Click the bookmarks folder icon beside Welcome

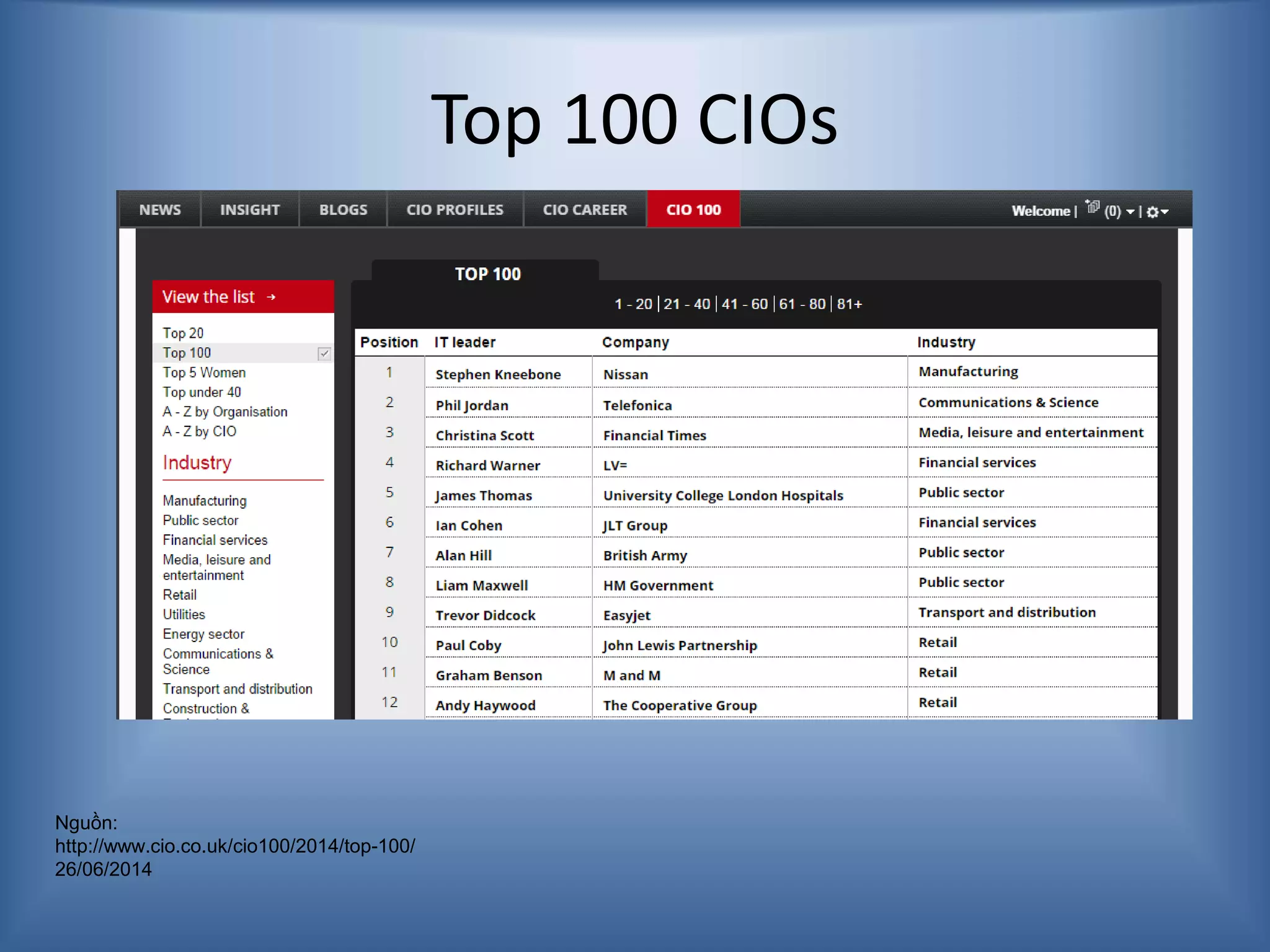1093,207
